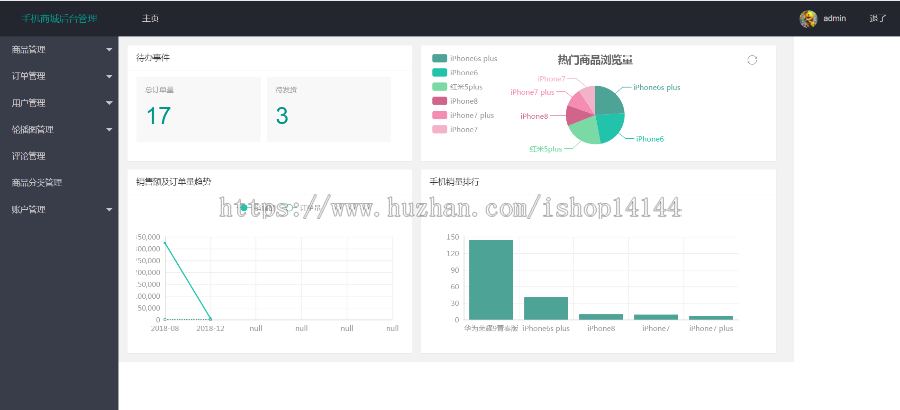Expand 订单管理 dropdown arrow
This screenshot has height=410, width=900.
[x=109, y=76]
